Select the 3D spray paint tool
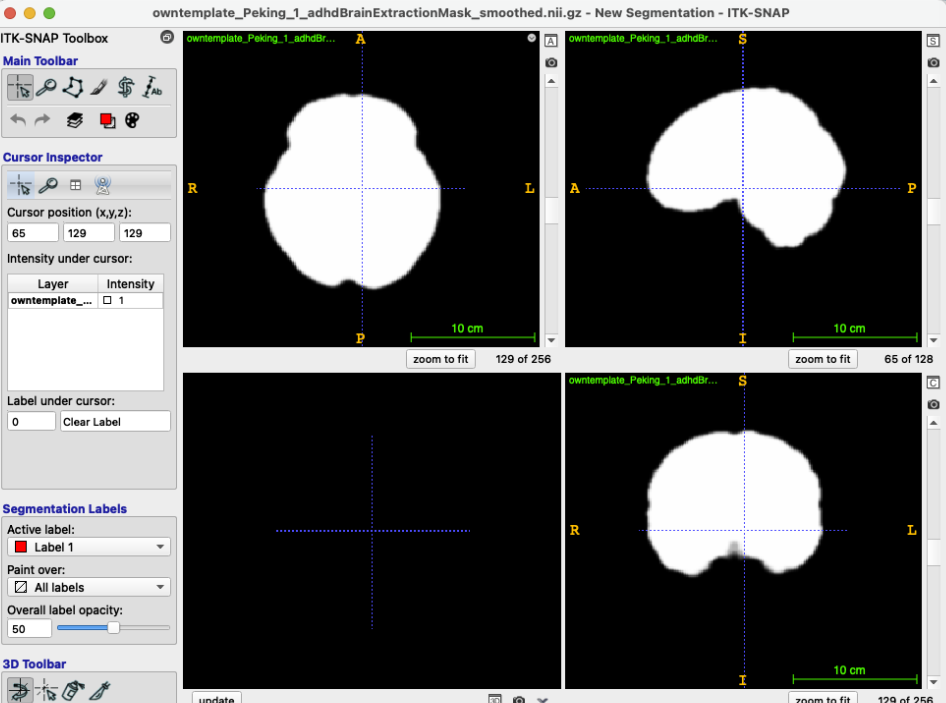 73,690
